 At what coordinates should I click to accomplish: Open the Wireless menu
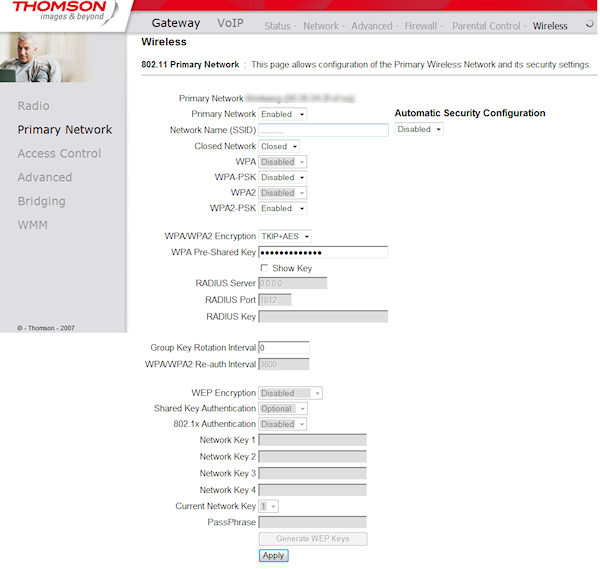(550, 26)
